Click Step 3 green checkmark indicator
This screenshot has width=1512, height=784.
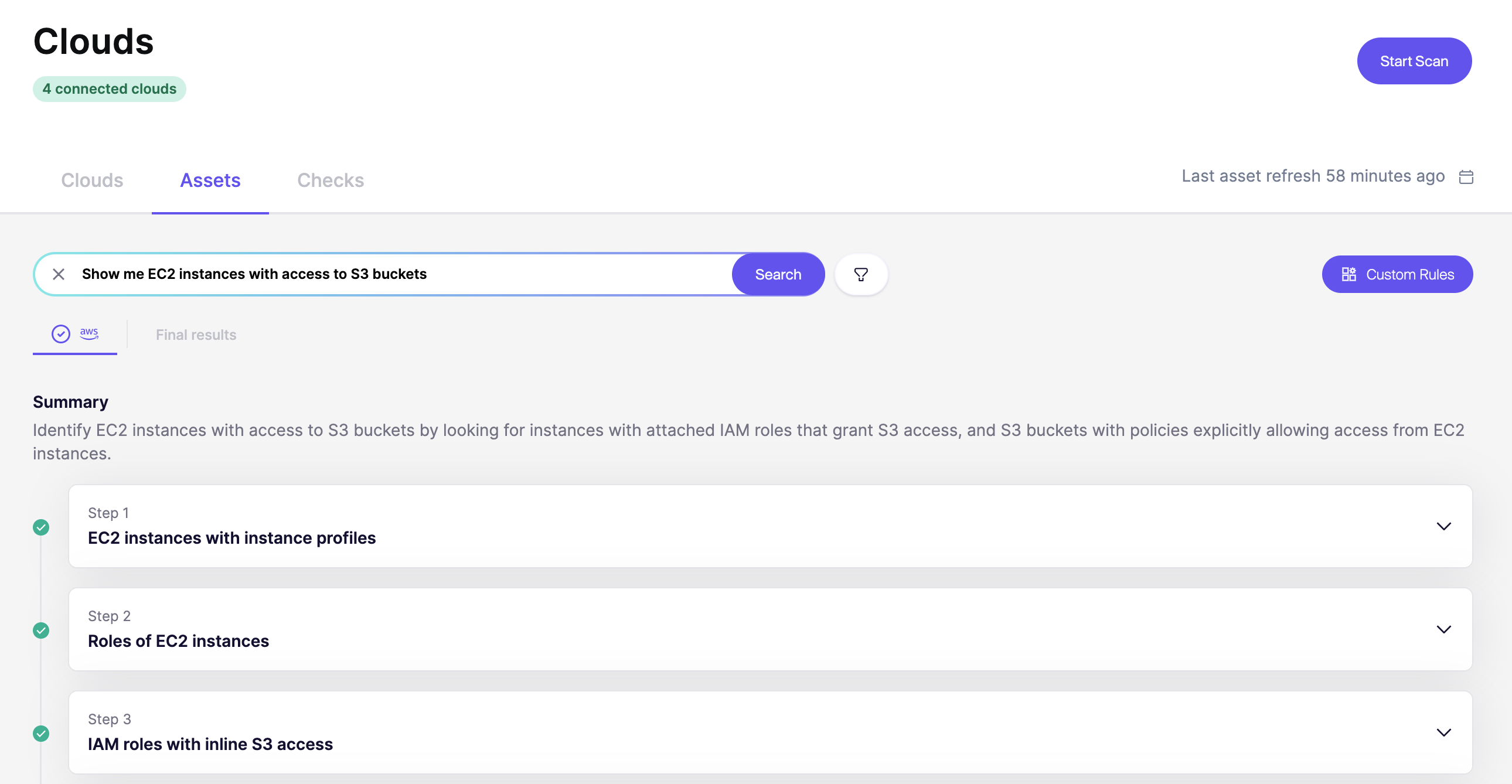[41, 734]
